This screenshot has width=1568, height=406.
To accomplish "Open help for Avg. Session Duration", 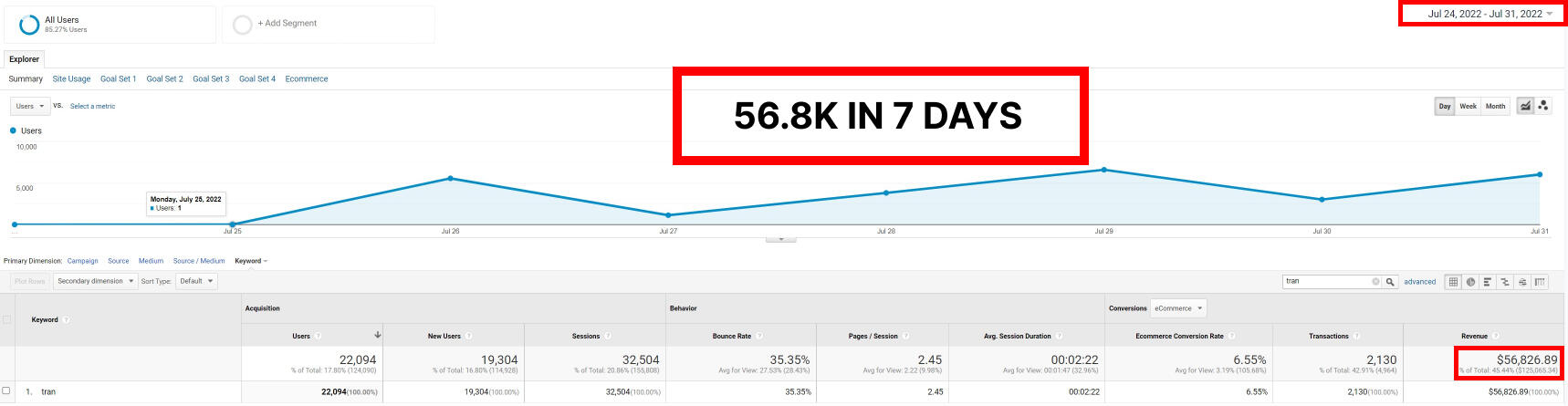I will 1060,337.
